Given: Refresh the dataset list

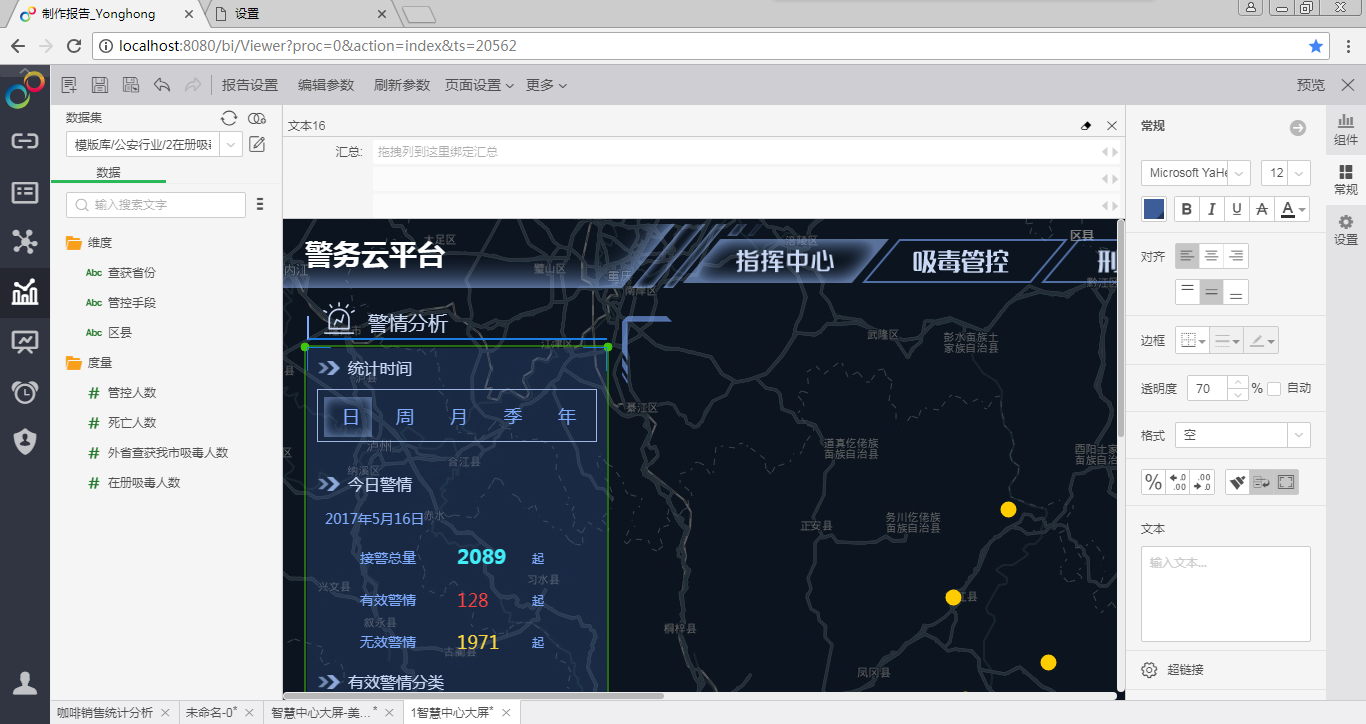Looking at the screenshot, I should pos(229,118).
